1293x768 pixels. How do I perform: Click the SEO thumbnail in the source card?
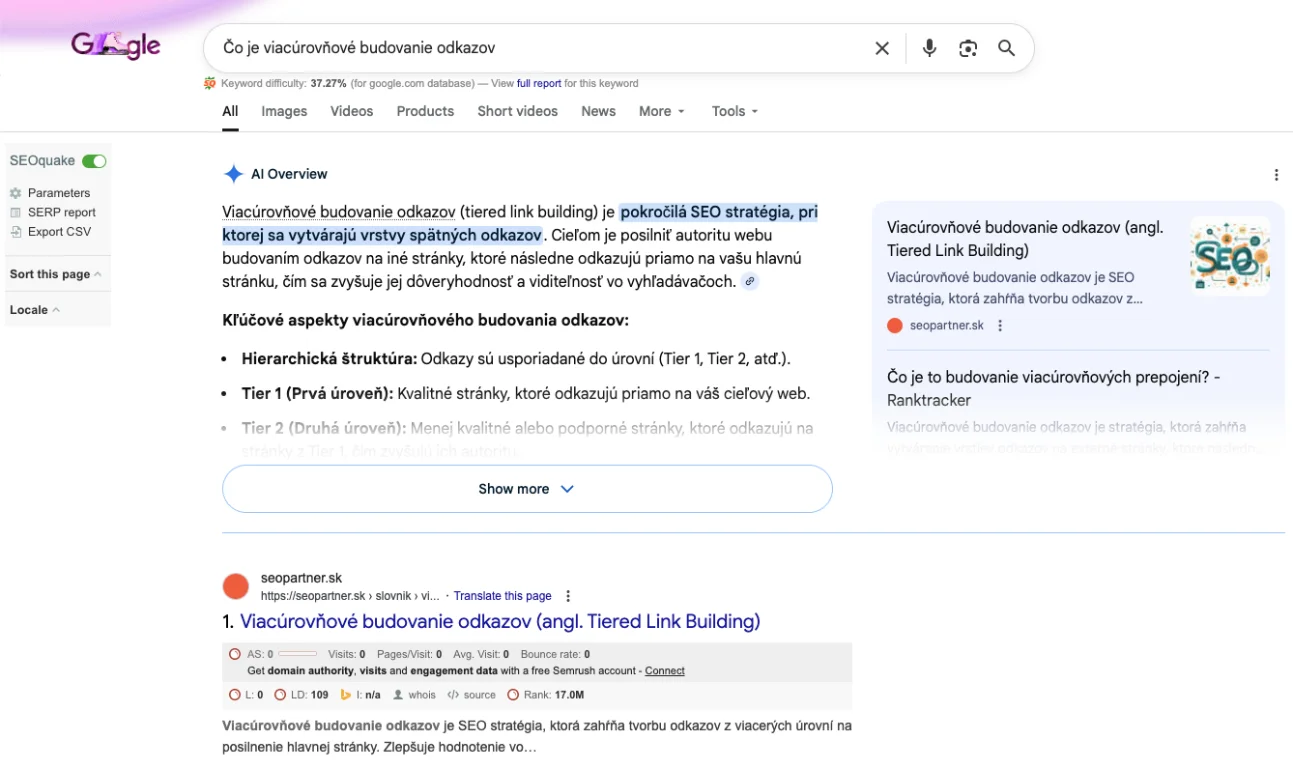[x=1229, y=256]
